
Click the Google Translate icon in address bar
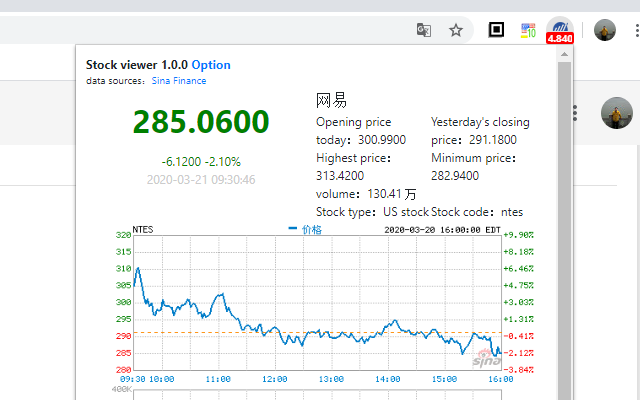coord(424,30)
